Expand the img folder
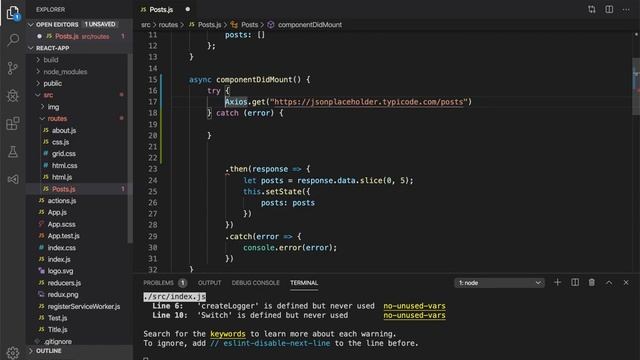 click(53, 107)
